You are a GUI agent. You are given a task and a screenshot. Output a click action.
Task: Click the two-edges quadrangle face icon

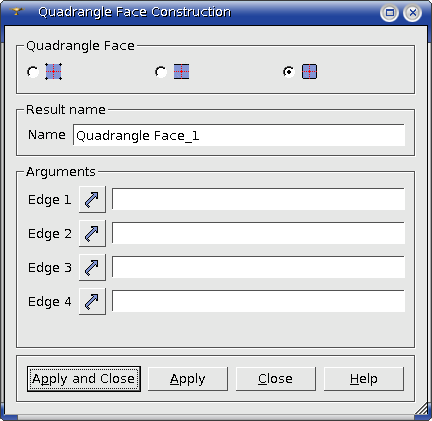pos(181,72)
